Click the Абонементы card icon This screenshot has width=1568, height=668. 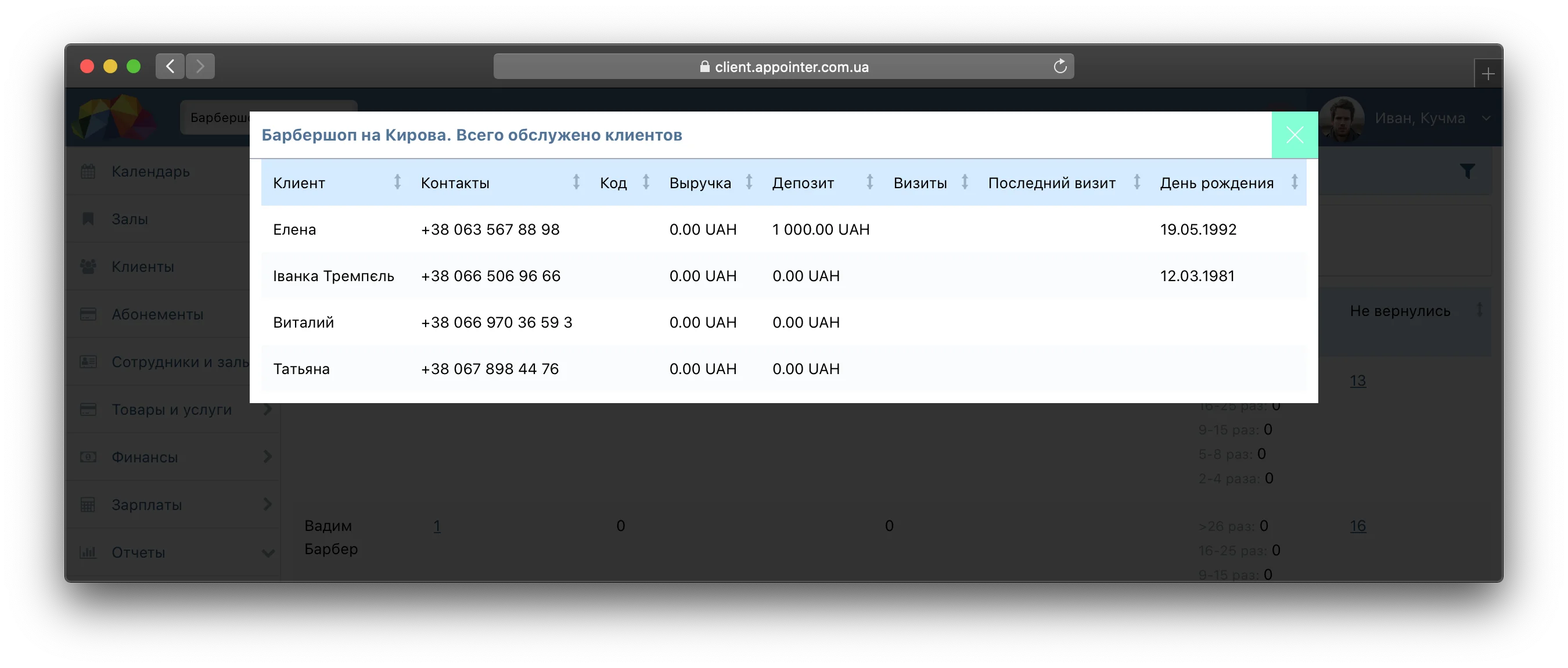click(x=88, y=314)
